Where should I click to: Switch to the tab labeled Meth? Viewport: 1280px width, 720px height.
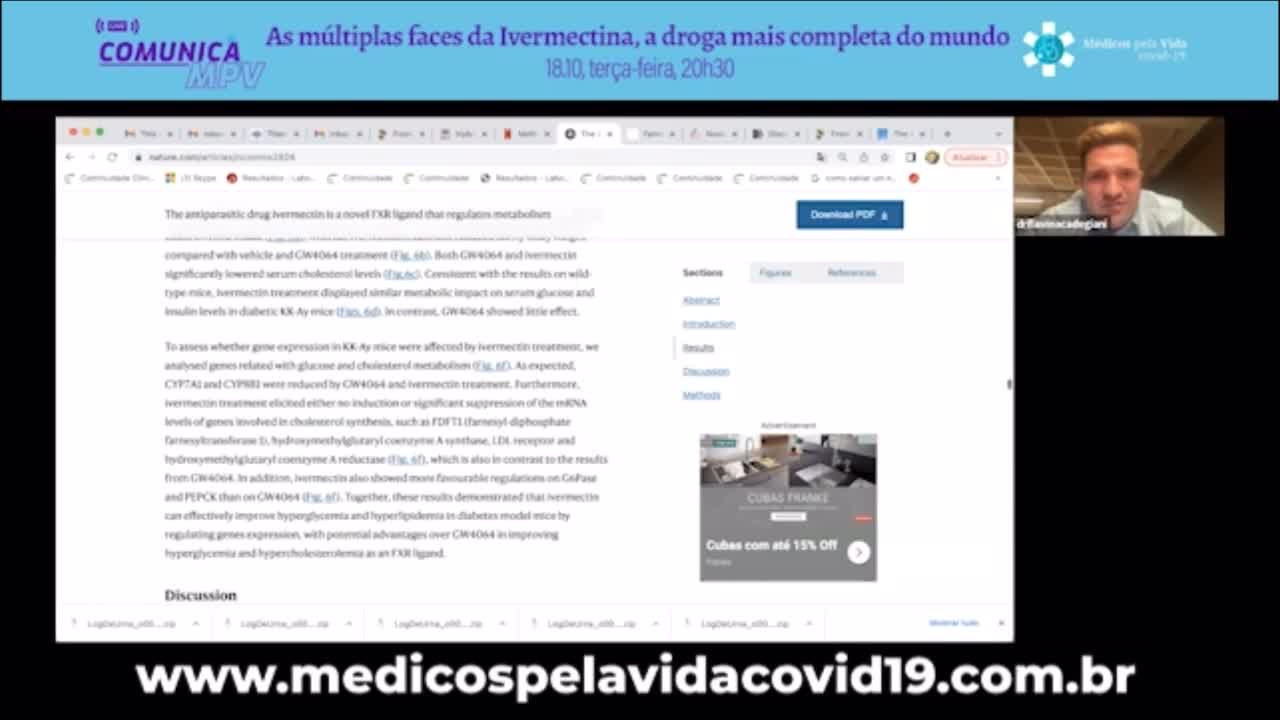(525, 133)
